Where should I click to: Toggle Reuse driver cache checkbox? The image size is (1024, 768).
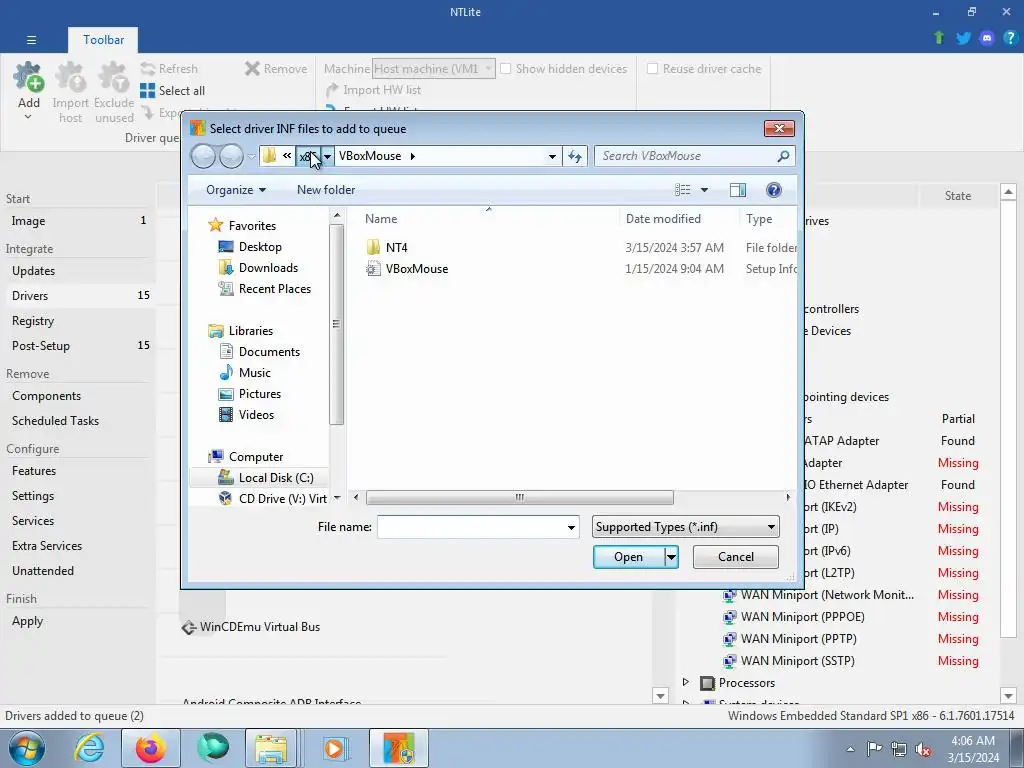652,69
